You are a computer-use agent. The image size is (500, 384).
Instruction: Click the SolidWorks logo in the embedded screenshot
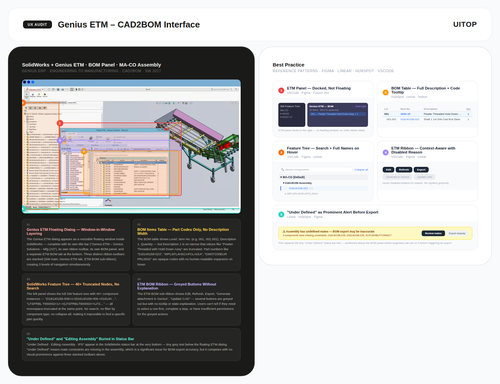point(33,90)
